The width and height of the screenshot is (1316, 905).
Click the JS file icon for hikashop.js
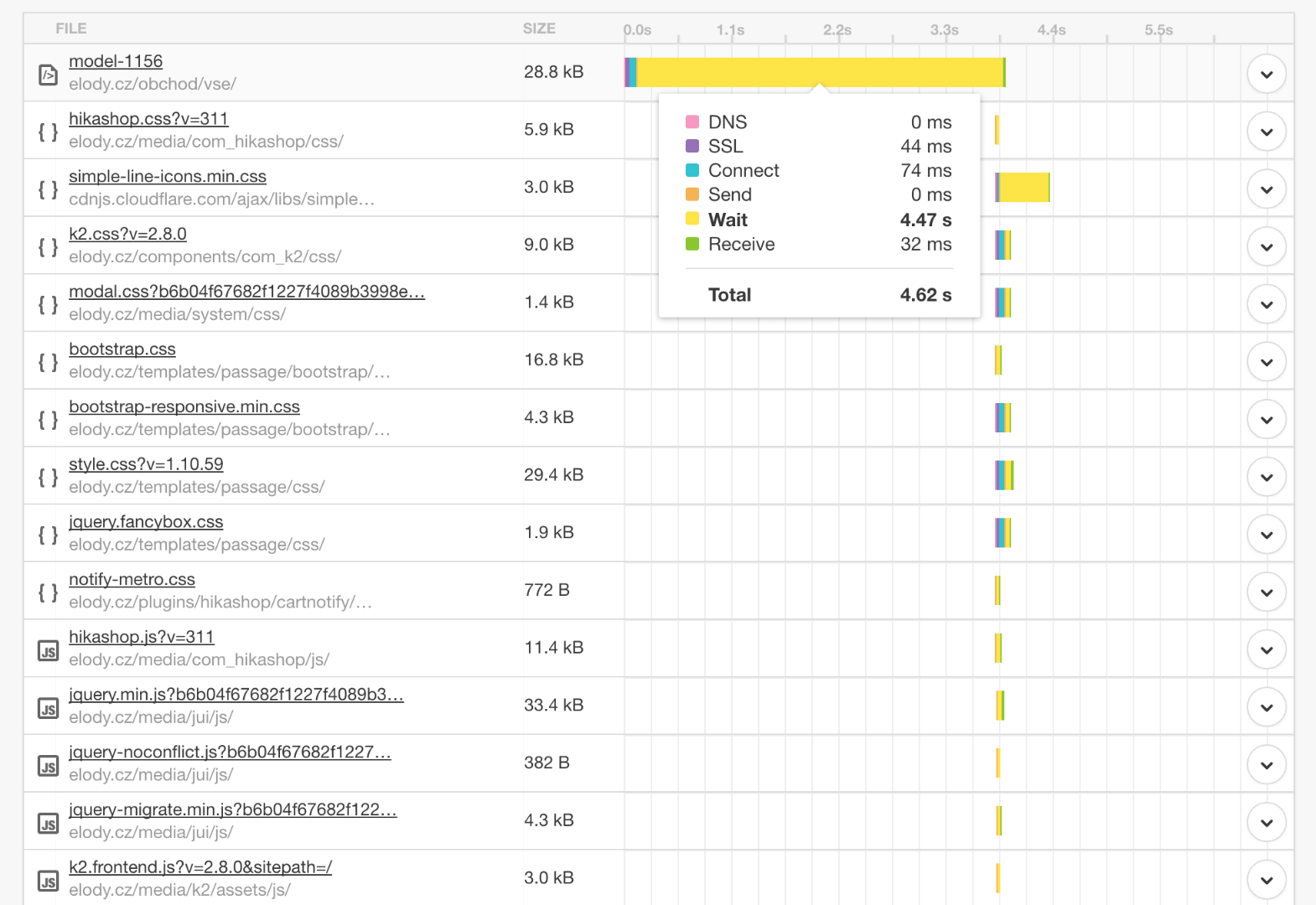click(x=49, y=650)
